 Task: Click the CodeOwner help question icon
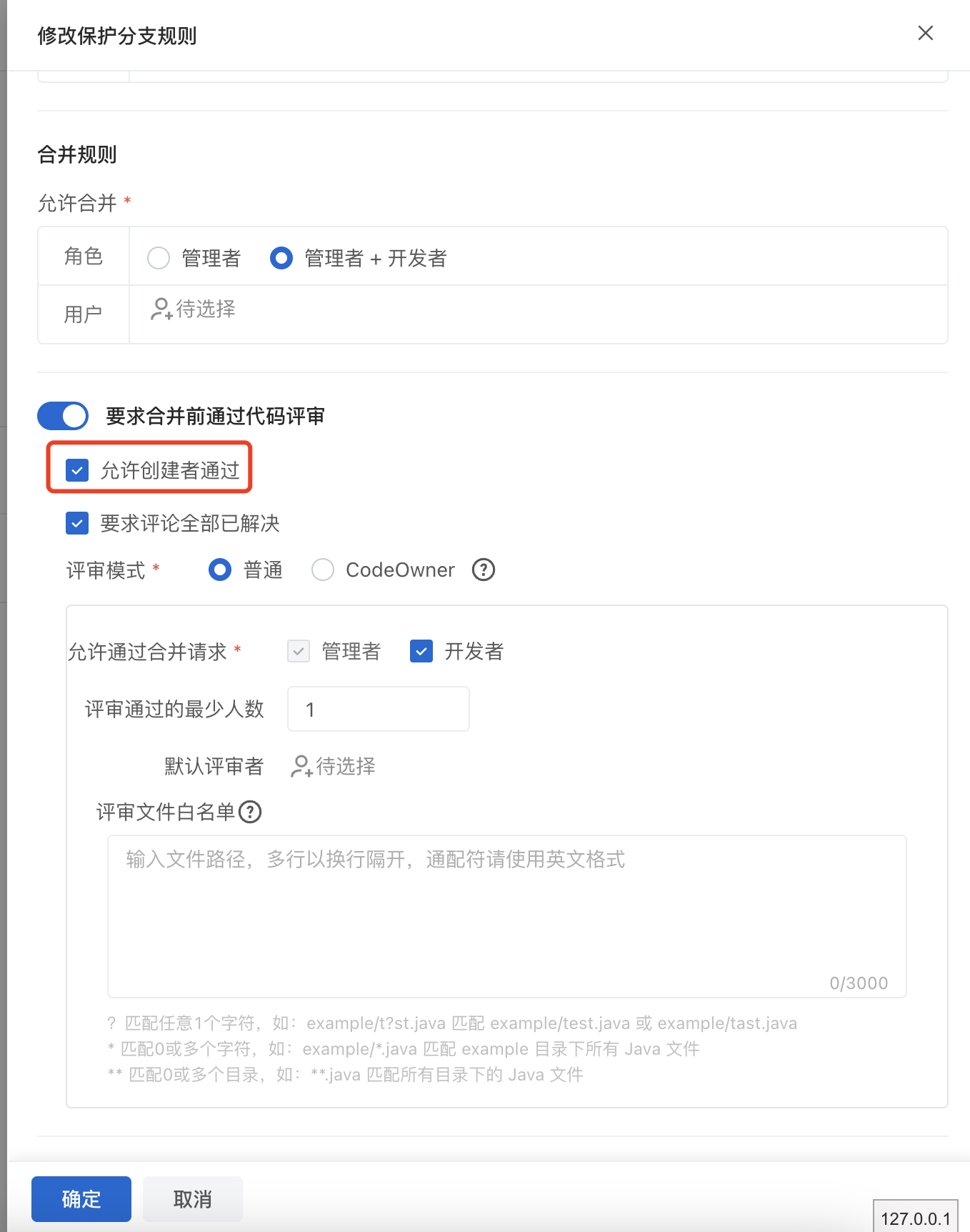pyautogui.click(x=484, y=570)
